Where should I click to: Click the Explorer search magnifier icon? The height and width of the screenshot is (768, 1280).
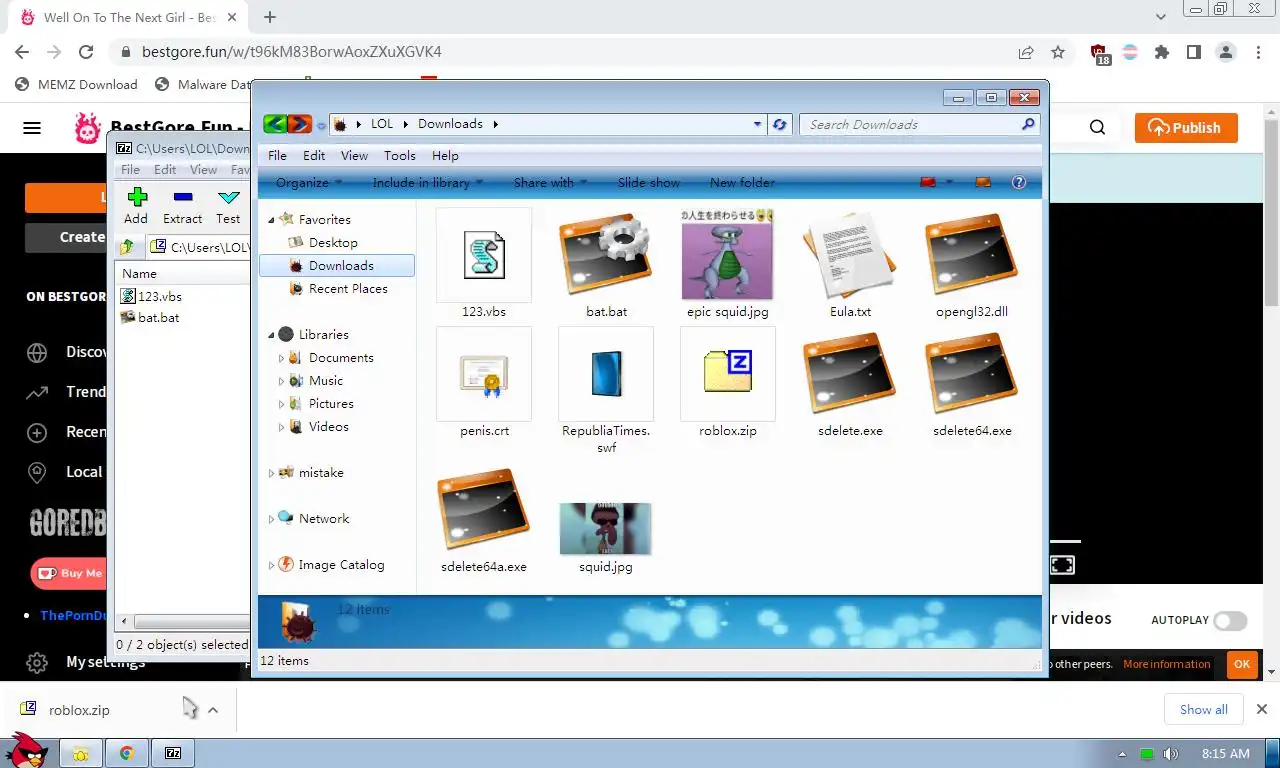point(1028,124)
